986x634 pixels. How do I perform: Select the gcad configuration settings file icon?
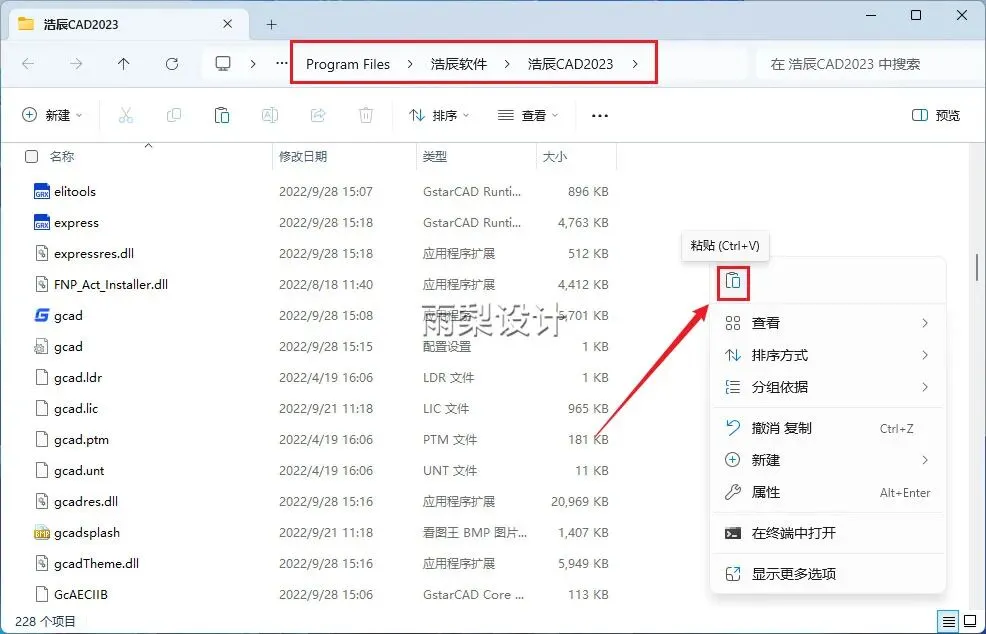tap(42, 346)
